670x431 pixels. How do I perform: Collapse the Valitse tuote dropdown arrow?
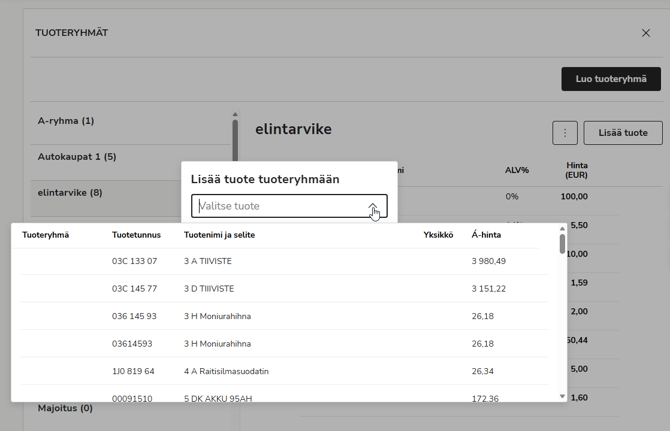(x=373, y=207)
